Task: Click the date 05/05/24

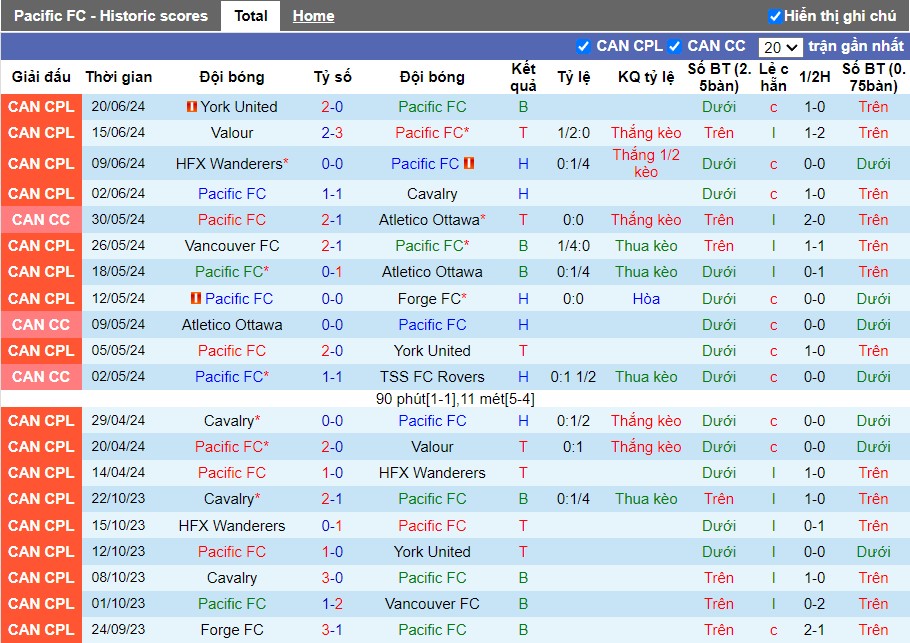Action: point(118,351)
